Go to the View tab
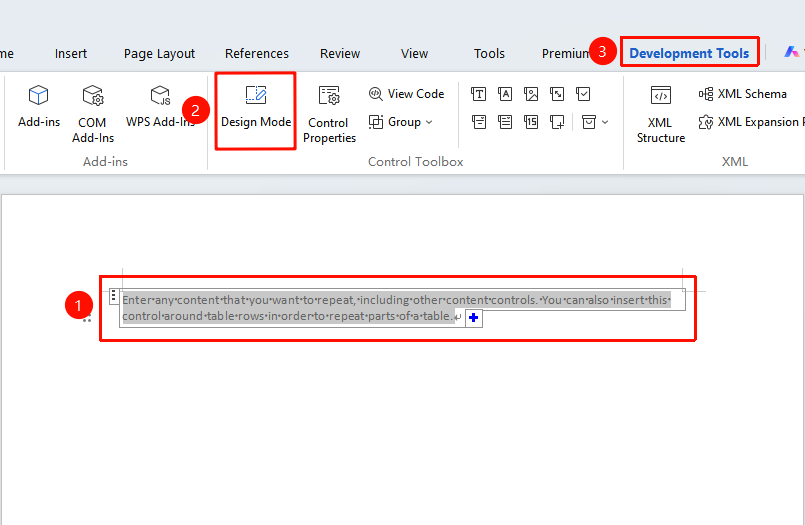Image resolution: width=805 pixels, height=525 pixels. (414, 53)
